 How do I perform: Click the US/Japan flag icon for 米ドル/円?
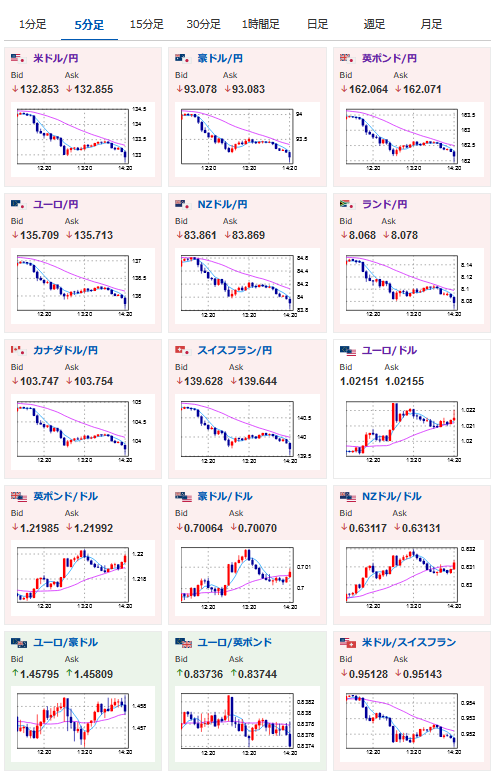point(18,58)
